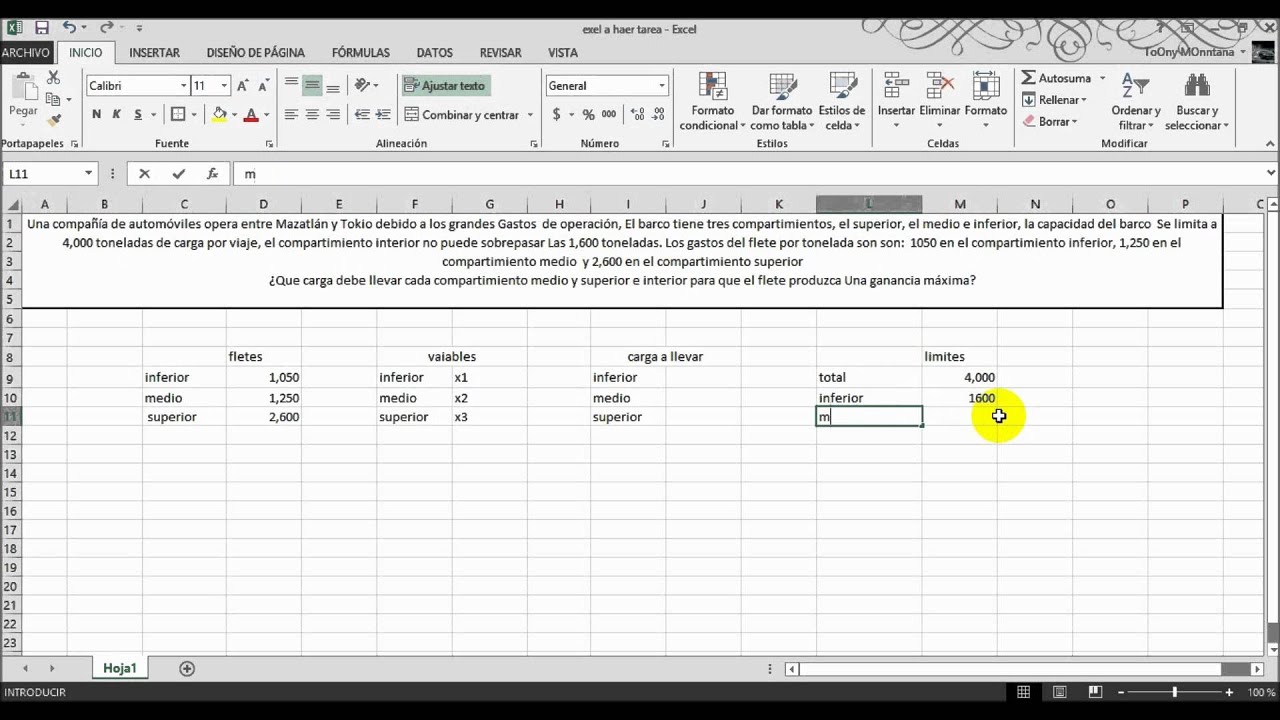
Task: Toggle middle vertical alignment
Action: coord(312,86)
